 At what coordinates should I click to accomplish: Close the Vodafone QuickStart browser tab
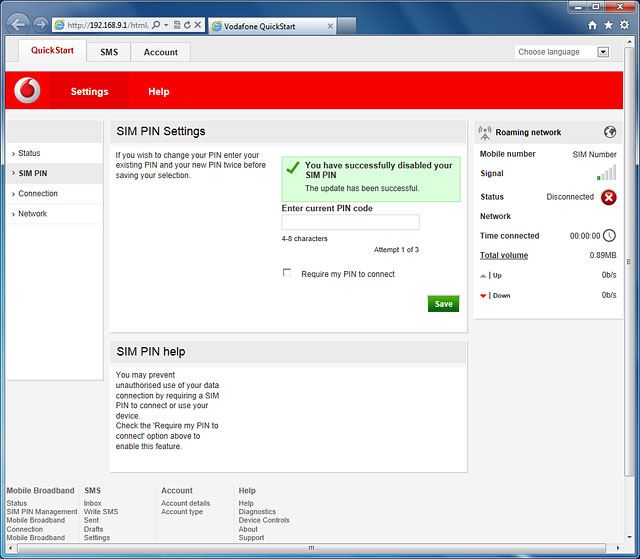[330, 26]
